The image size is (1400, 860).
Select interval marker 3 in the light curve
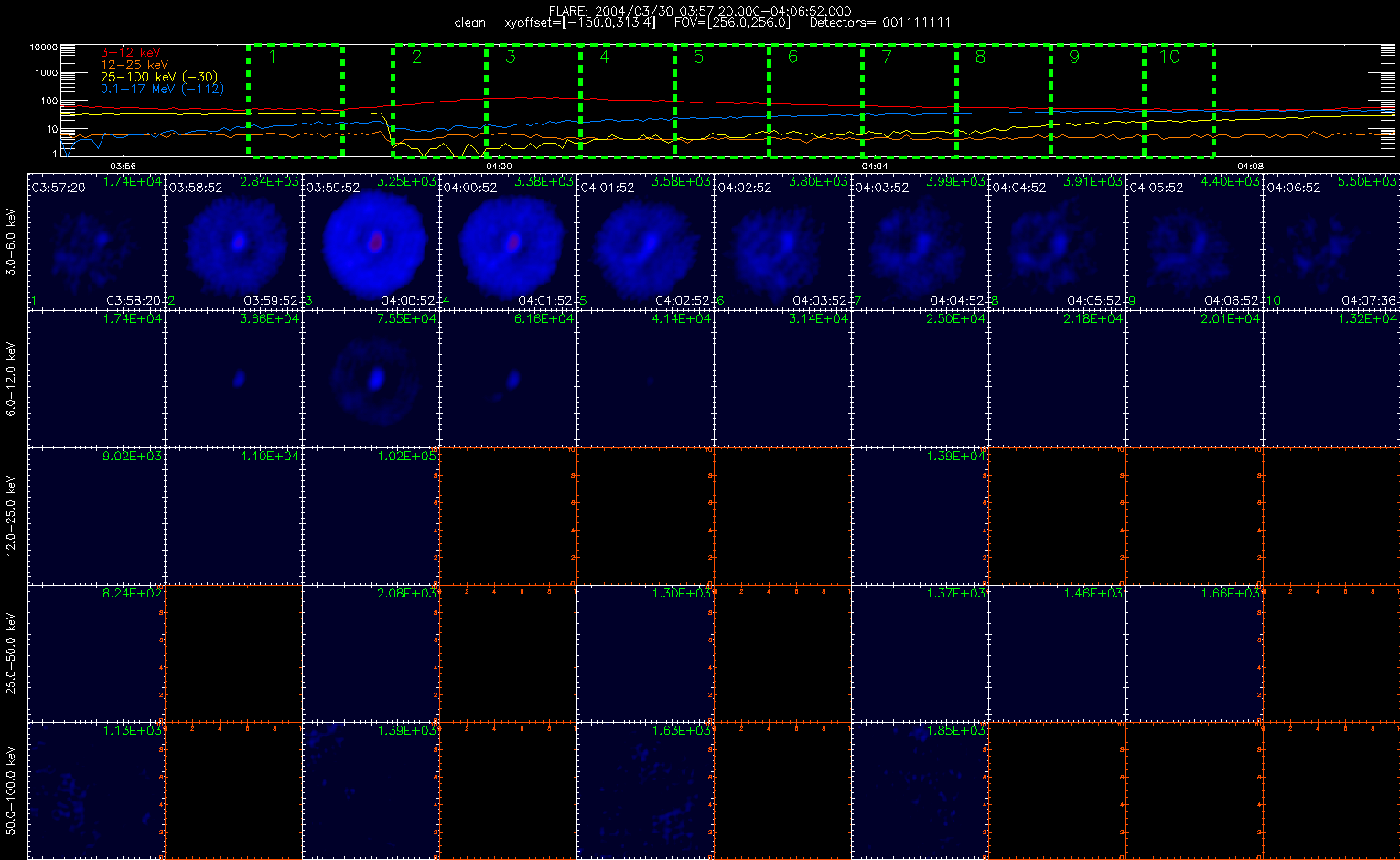[x=511, y=57]
